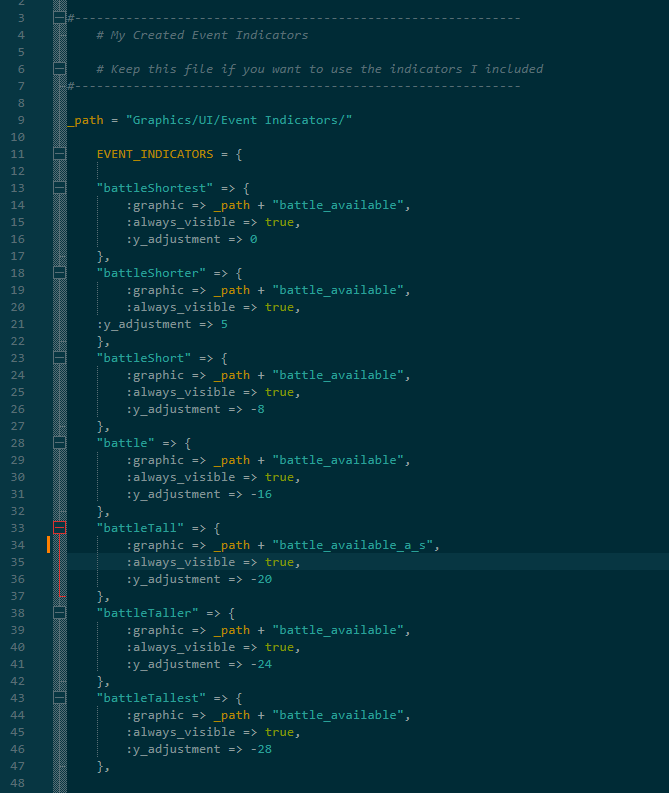Collapse the comment fold at line 6
Viewport: 669px width, 793px height.
tap(60, 69)
